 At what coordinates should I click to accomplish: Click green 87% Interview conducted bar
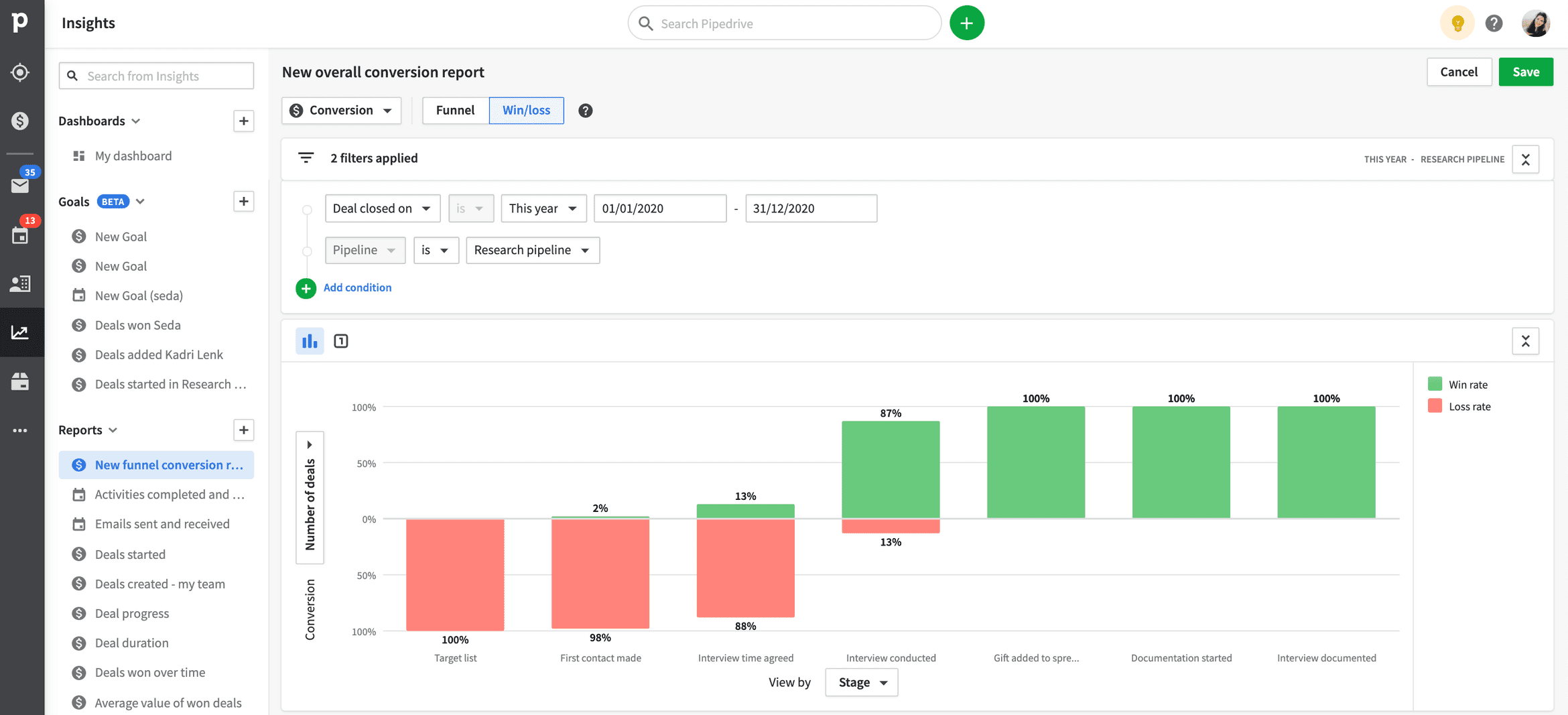click(891, 470)
